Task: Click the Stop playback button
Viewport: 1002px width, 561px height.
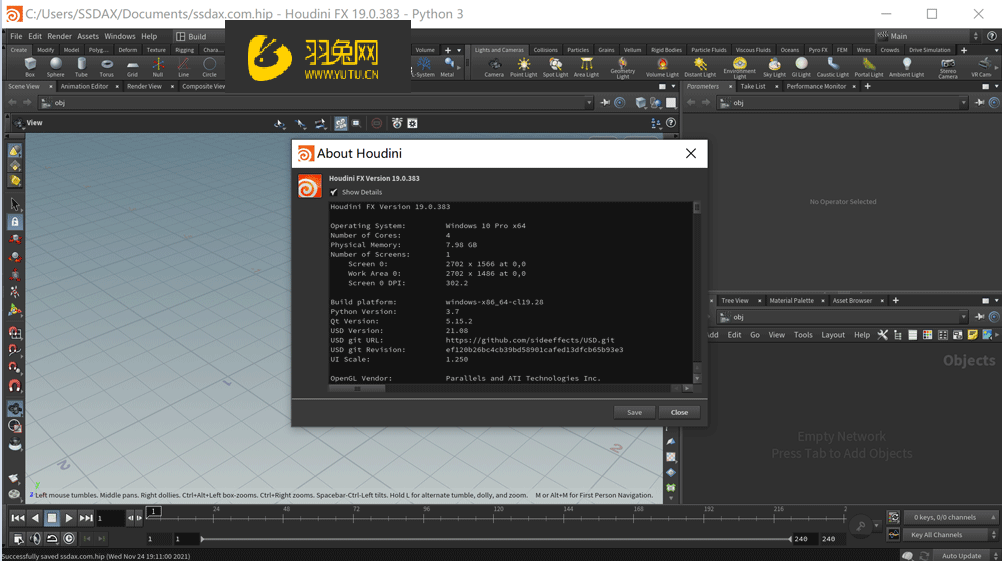Action: coord(52,518)
